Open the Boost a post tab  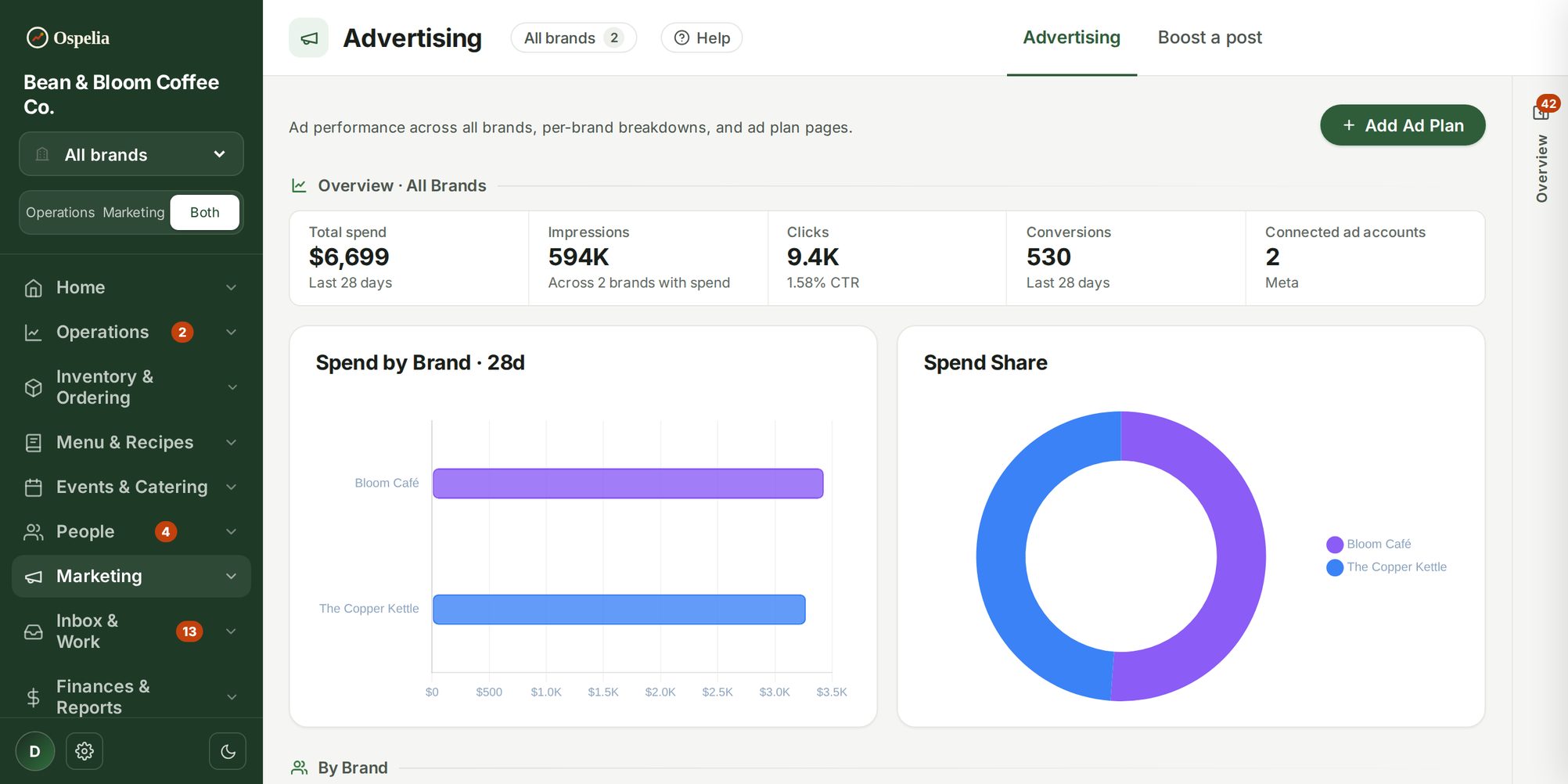[1210, 38]
